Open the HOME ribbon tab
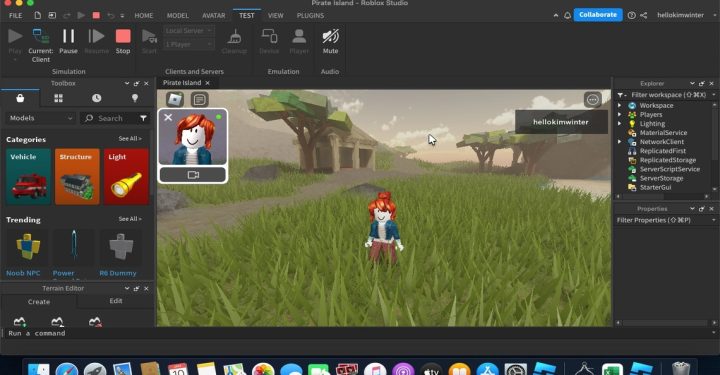The image size is (720, 375). [x=144, y=15]
